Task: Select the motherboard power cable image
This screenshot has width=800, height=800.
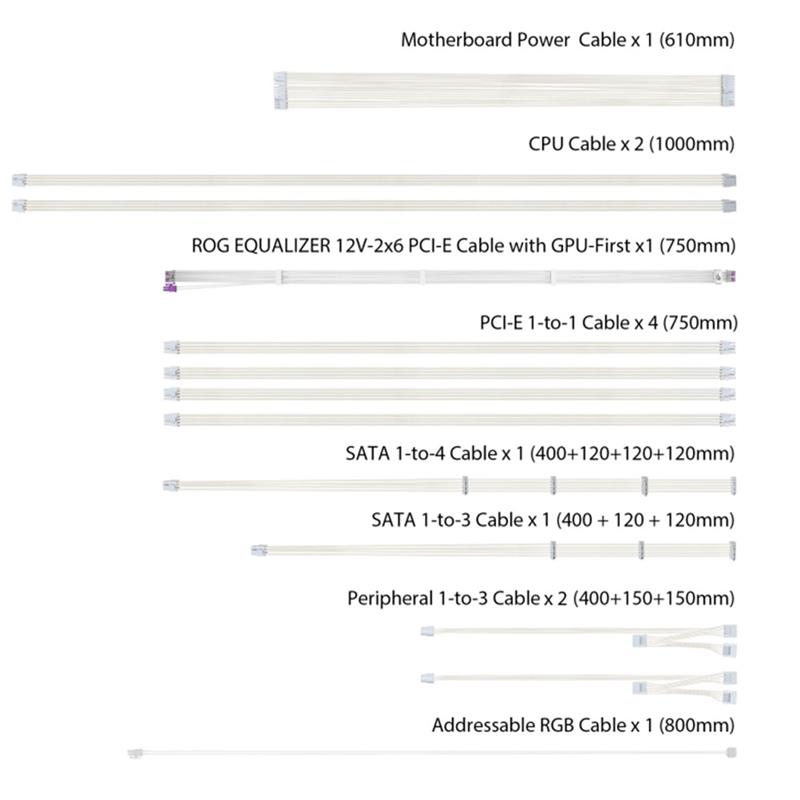Action: tap(505, 90)
